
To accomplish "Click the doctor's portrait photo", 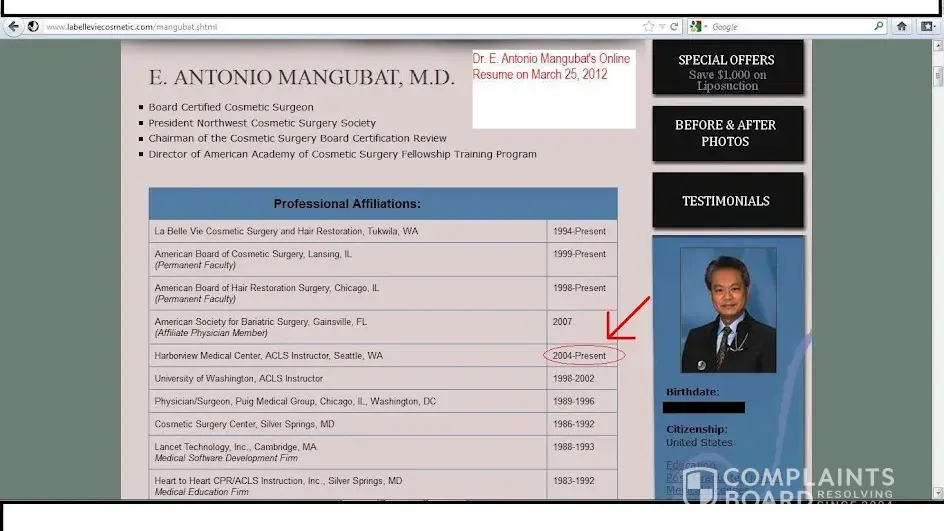I will (x=727, y=310).
